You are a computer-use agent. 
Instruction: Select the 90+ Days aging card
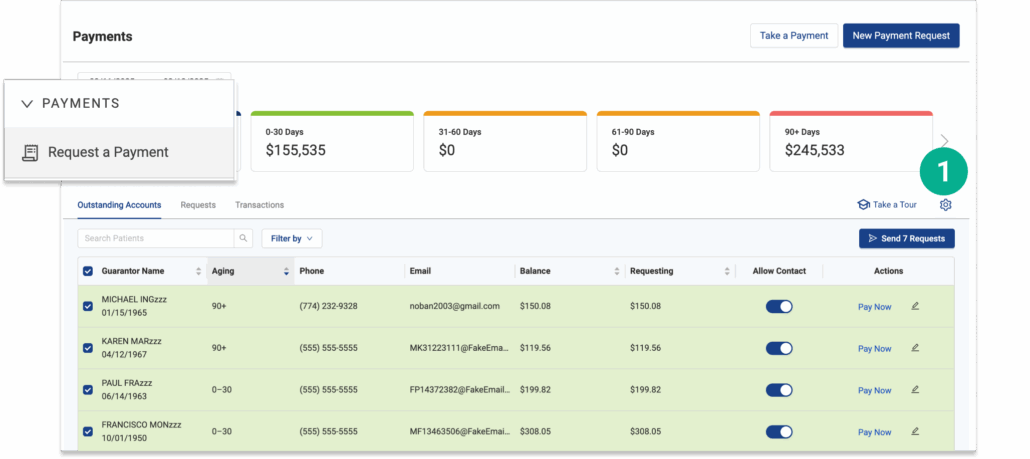[850, 142]
